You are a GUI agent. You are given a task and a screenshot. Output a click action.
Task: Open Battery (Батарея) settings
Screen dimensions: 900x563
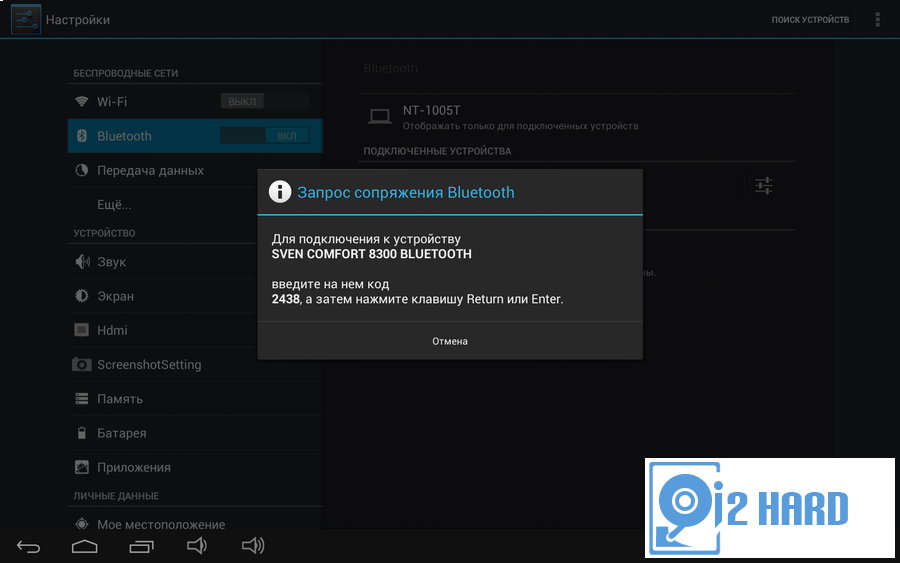195,433
